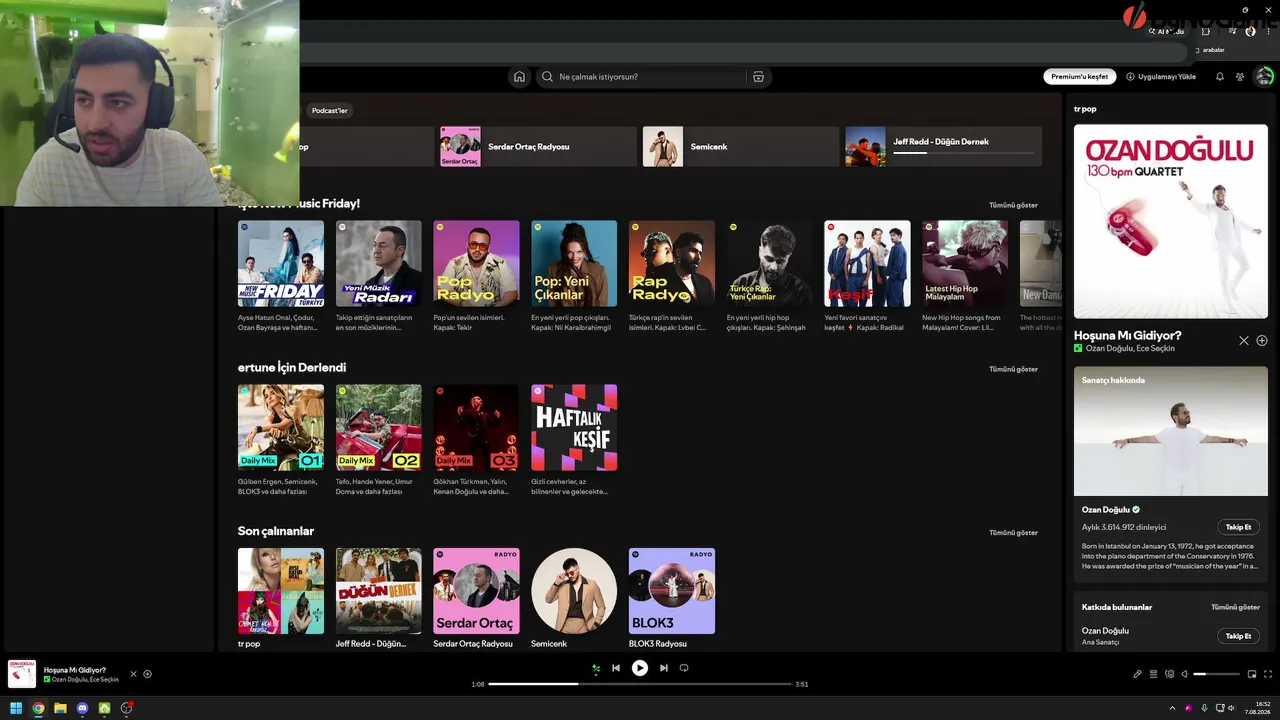Click the Son çalınanlar section heading
Viewport: 1280px width, 720px height.
pos(276,531)
